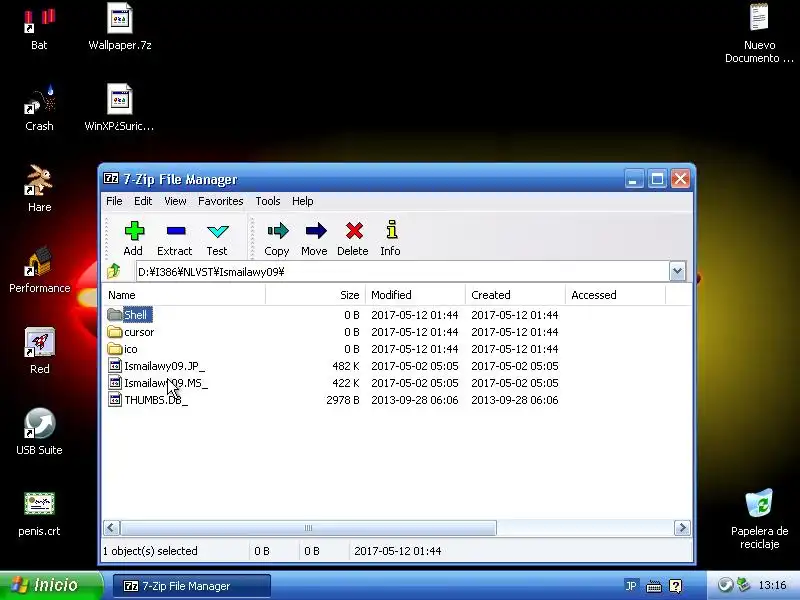Click the Add toolbar icon
This screenshot has height=600, width=800.
(134, 231)
